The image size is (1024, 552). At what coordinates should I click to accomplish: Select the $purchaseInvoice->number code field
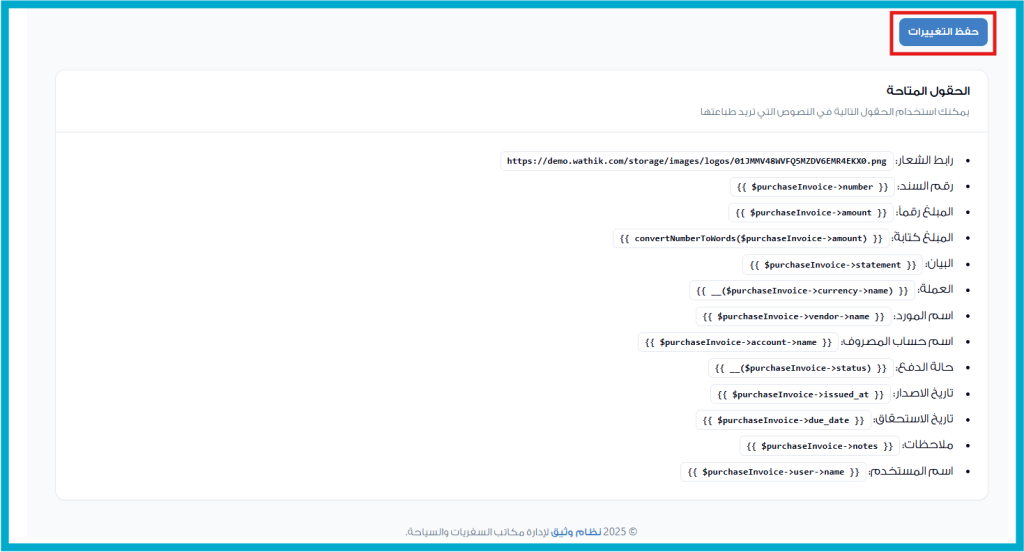tap(812, 186)
